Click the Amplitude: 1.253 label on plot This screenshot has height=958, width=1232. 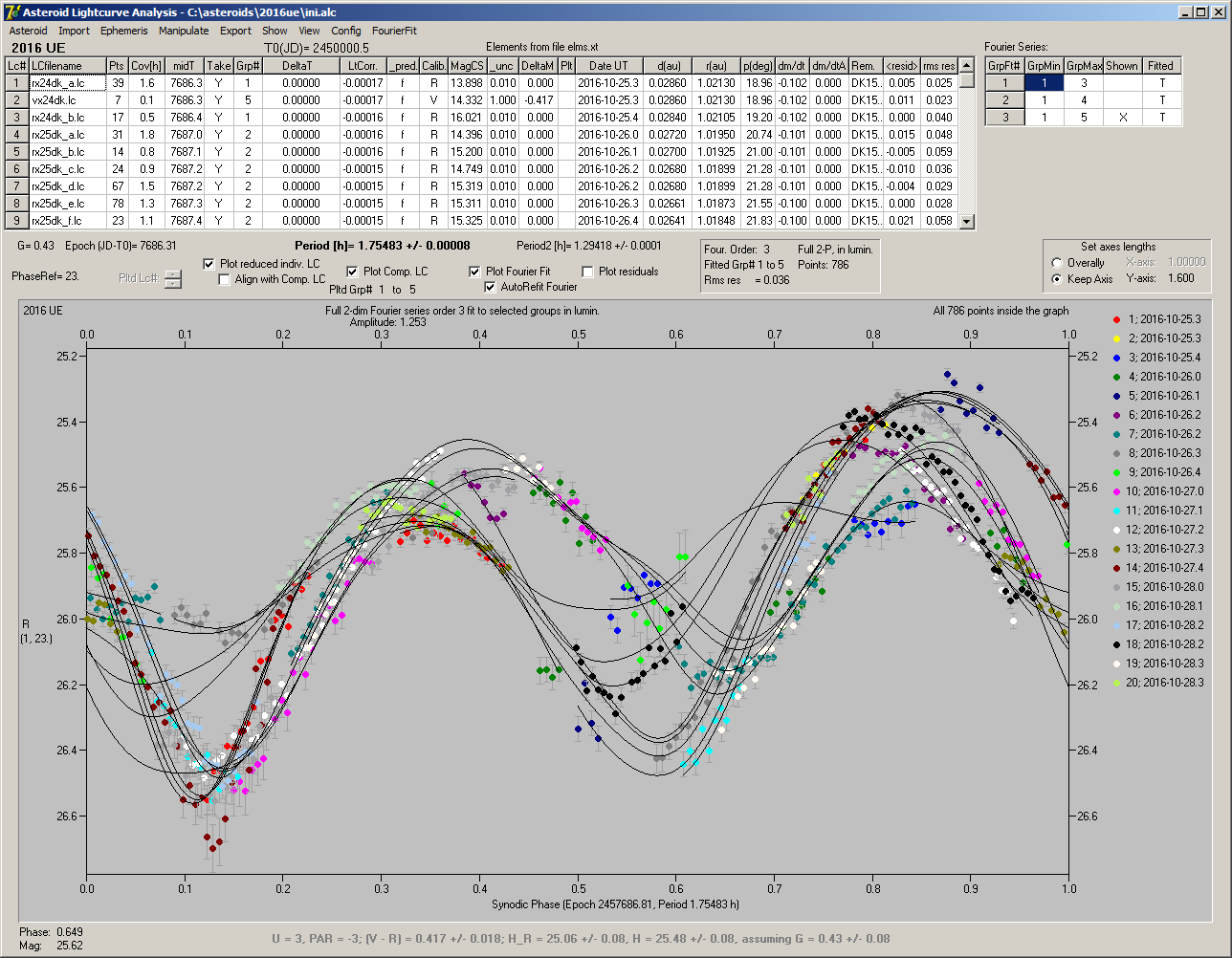tap(388, 322)
